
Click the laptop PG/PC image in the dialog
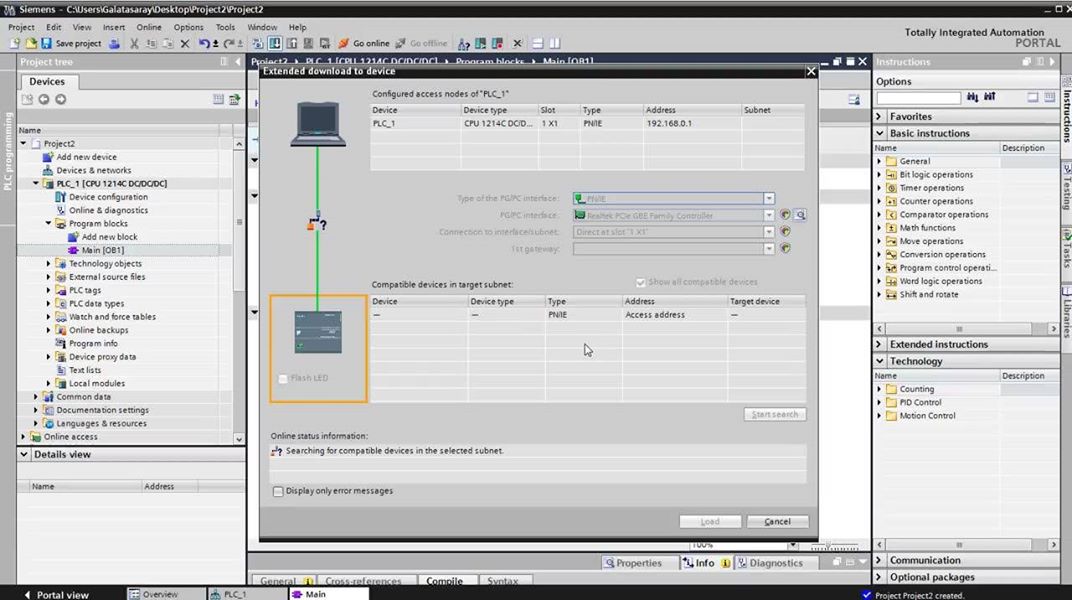click(x=318, y=124)
